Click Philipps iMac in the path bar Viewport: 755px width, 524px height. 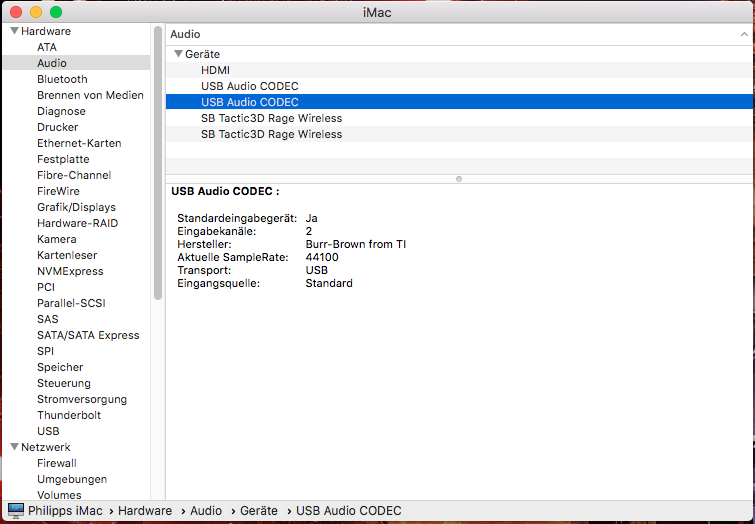[x=65, y=511]
